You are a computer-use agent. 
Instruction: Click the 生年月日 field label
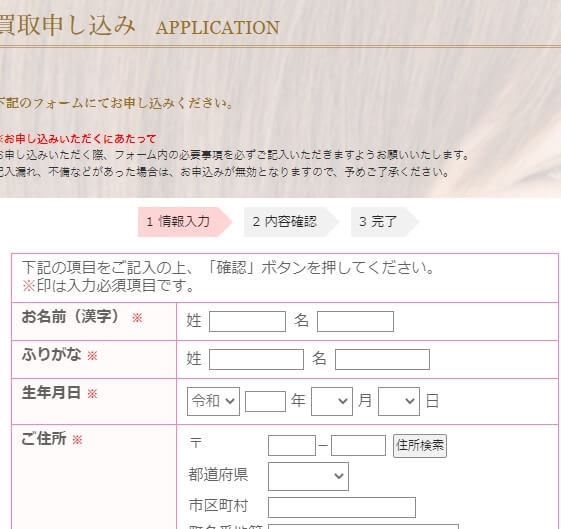tap(51, 392)
